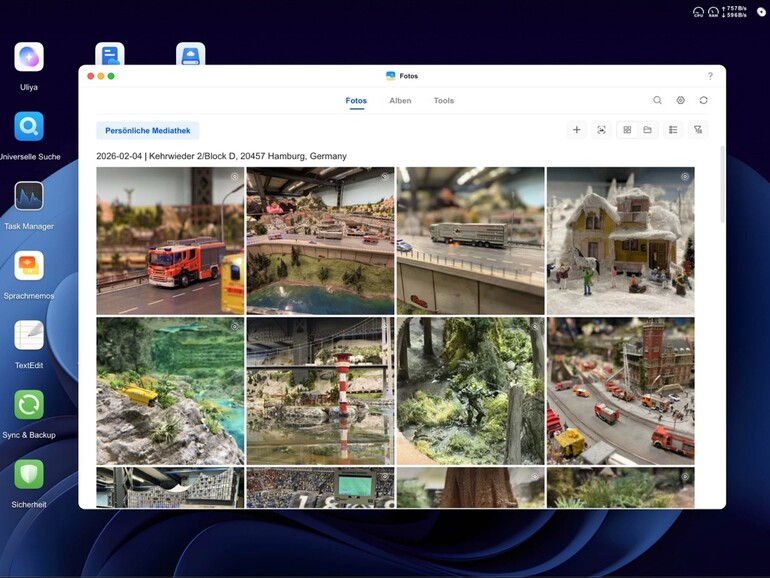The height and width of the screenshot is (578, 770).
Task: Click the RAM gauge in status bar
Action: [714, 12]
